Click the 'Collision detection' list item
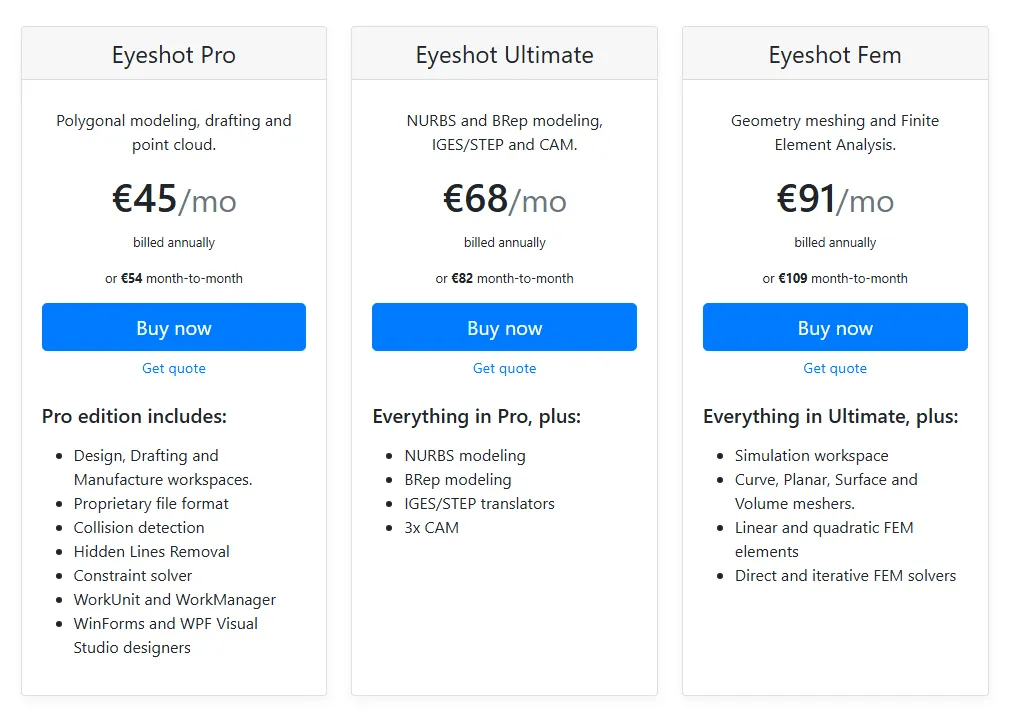The width and height of the screenshot is (1011, 726). coord(139,527)
